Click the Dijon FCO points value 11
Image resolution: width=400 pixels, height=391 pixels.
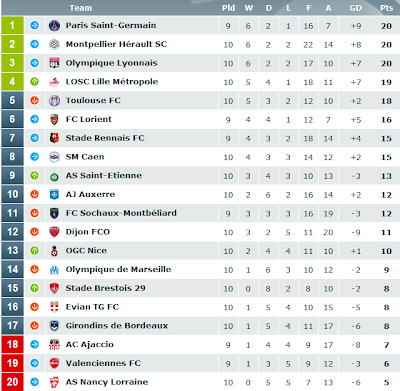[386, 232]
